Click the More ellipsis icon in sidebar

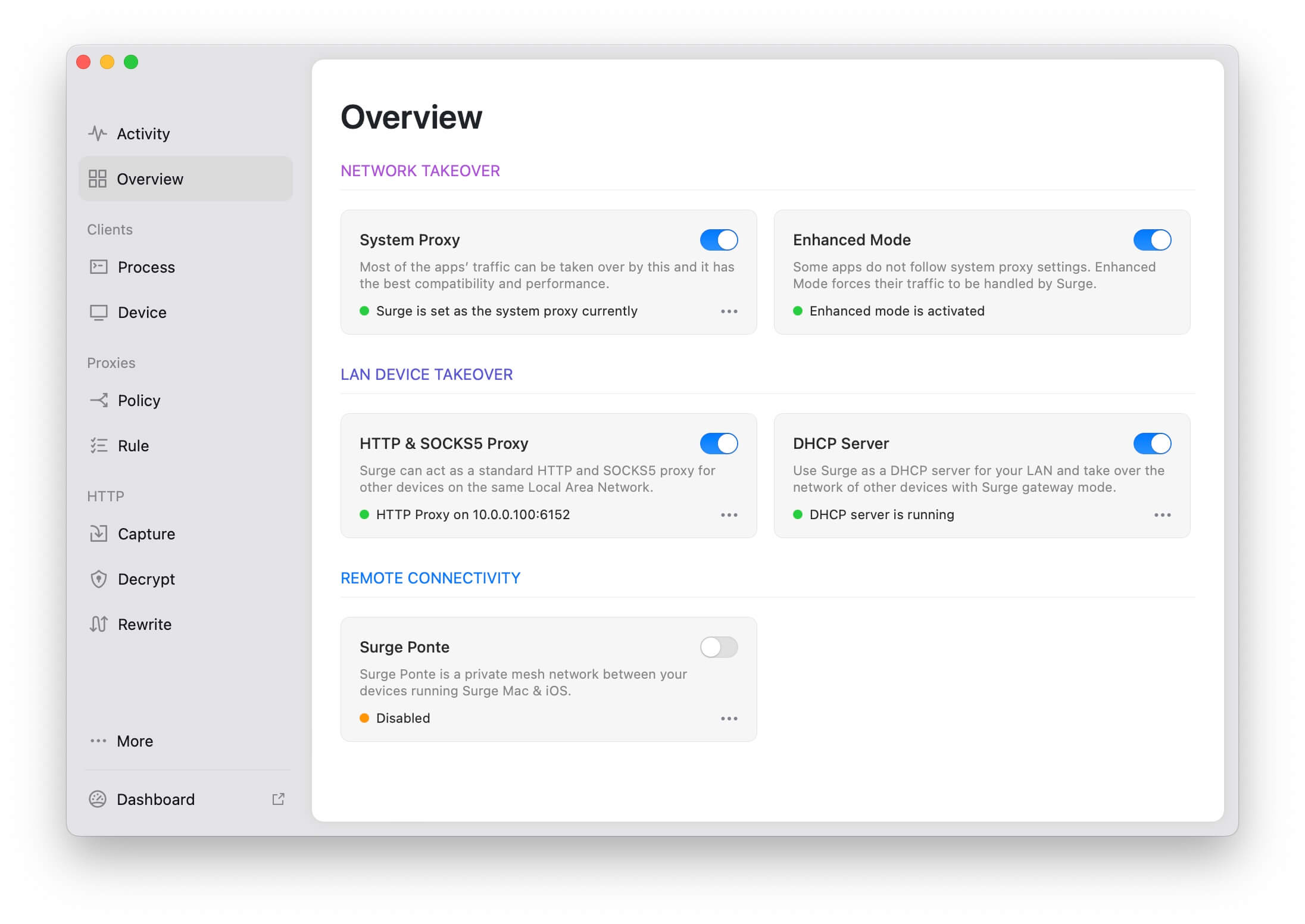(98, 741)
